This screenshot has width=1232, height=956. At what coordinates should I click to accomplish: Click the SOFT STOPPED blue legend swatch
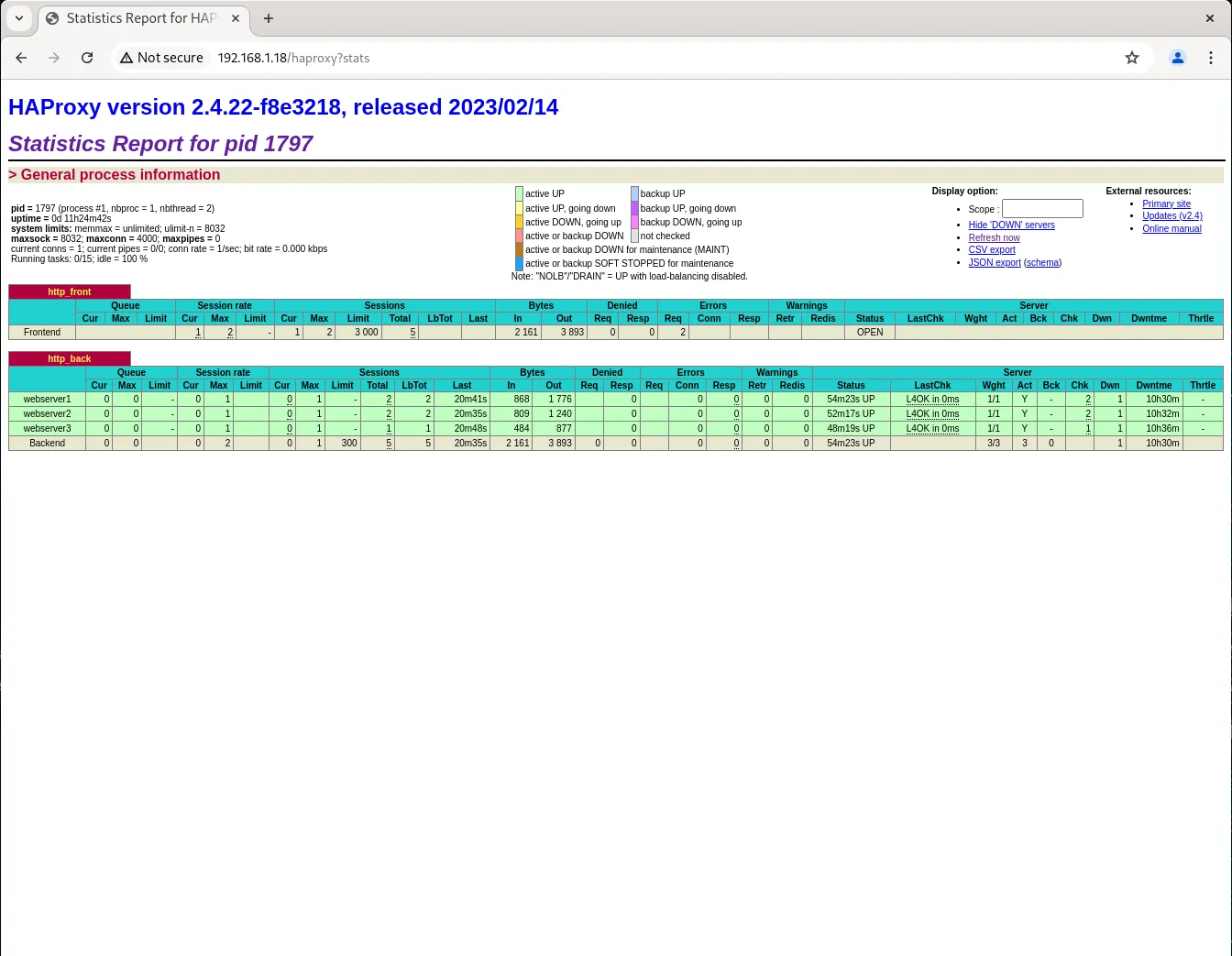tap(519, 263)
